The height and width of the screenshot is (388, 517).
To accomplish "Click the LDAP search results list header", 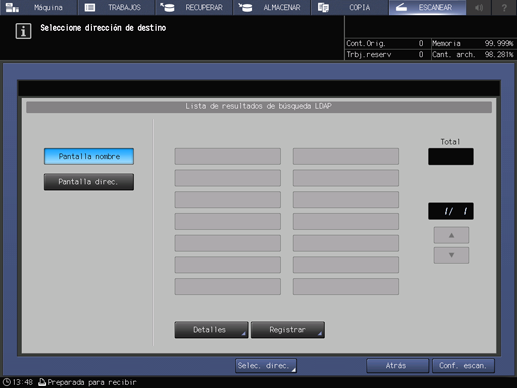I will [x=259, y=107].
